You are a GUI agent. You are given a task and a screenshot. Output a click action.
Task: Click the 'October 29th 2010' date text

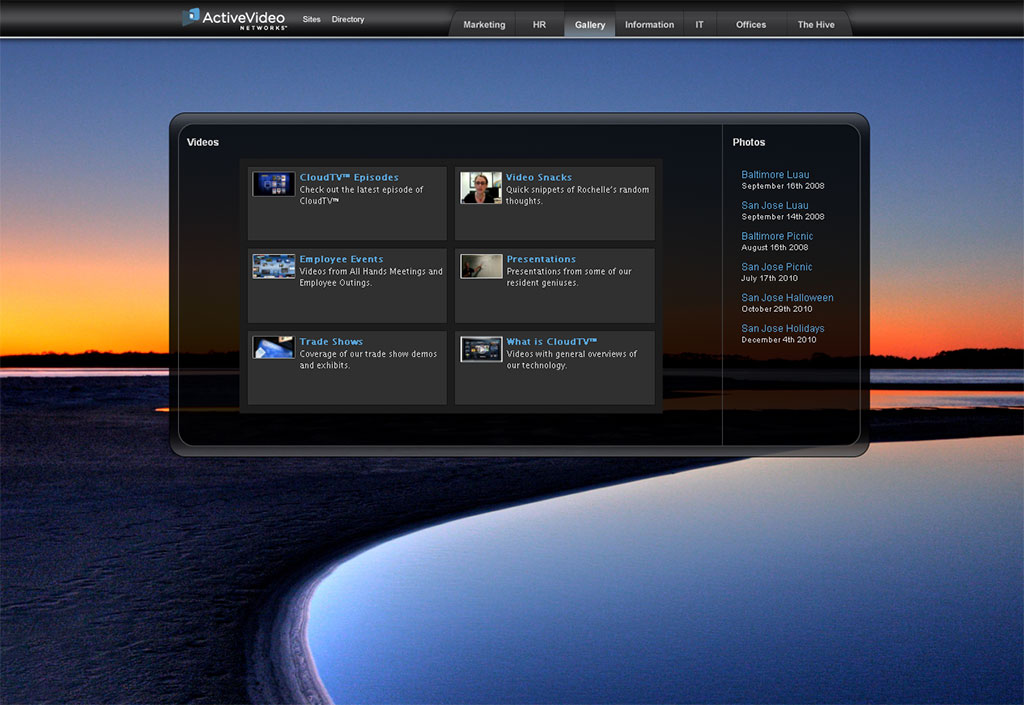tap(776, 309)
